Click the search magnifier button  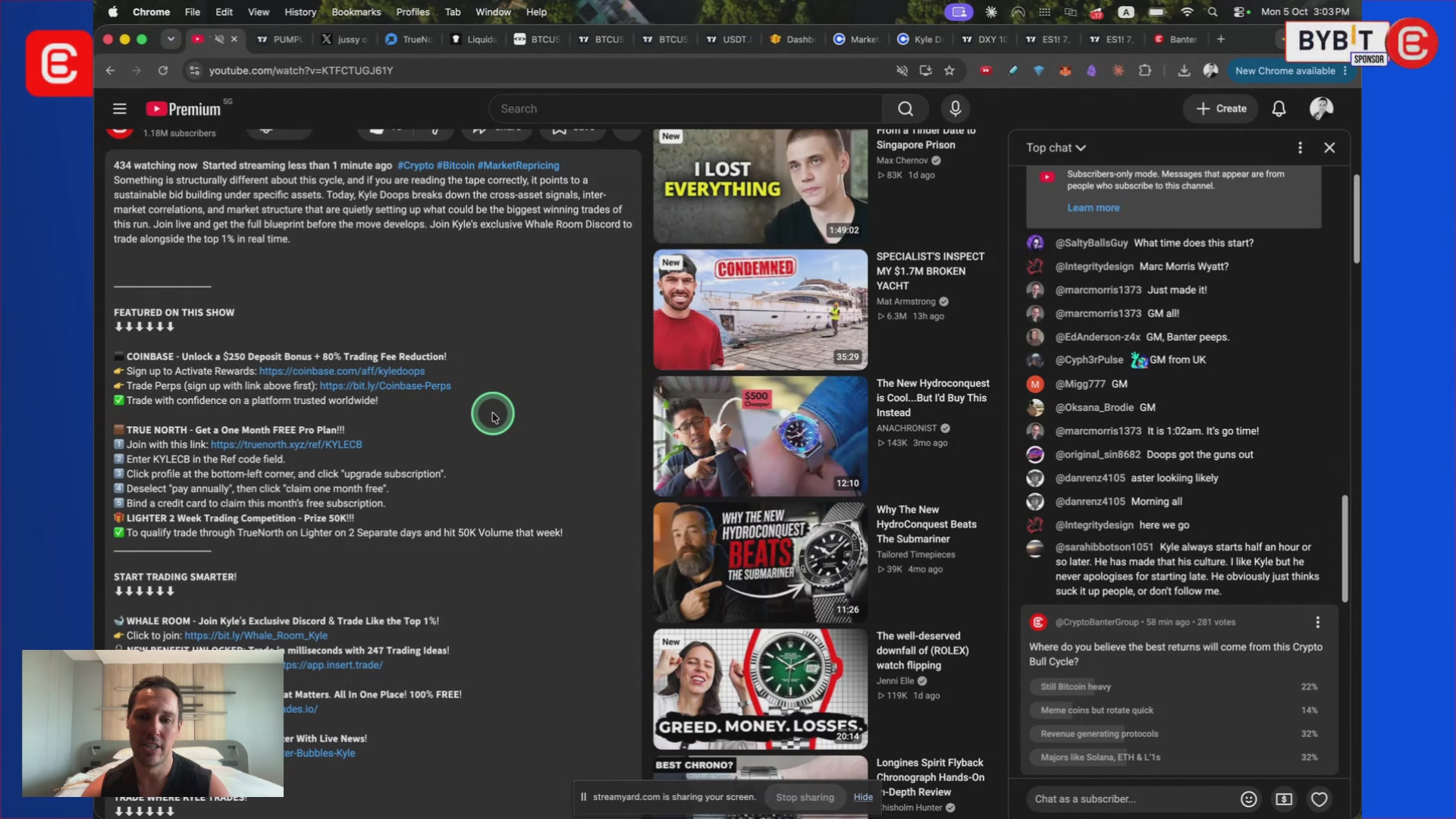pos(905,108)
